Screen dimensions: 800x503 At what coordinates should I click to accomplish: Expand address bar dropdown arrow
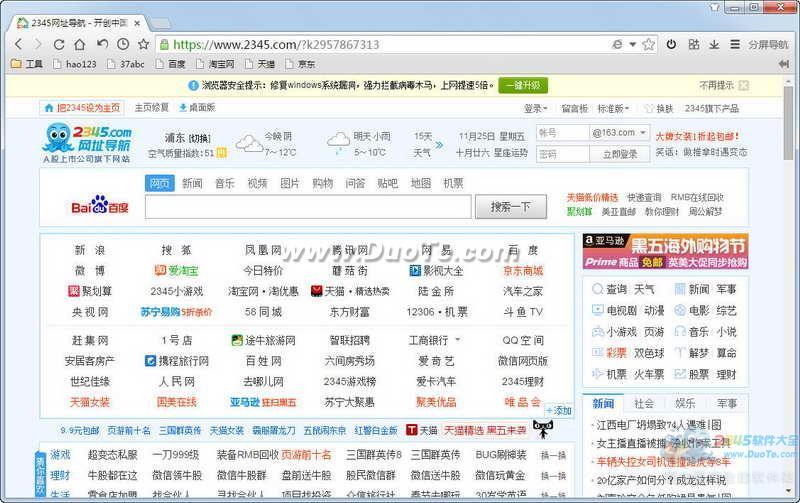pyautogui.click(x=633, y=44)
